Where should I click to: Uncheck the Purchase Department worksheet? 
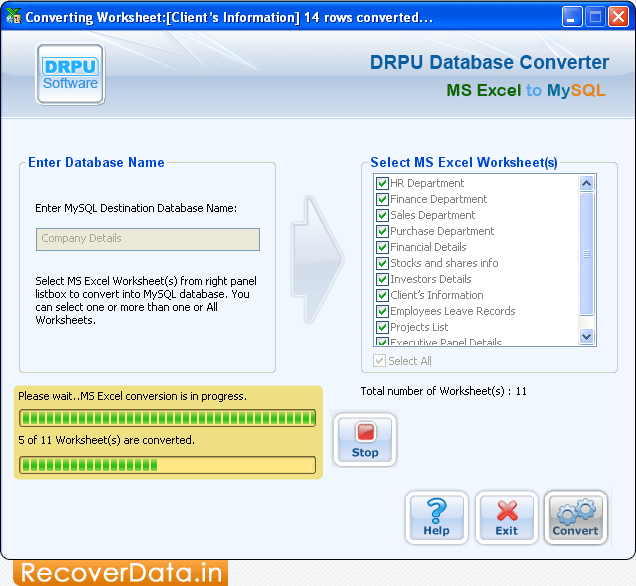click(382, 231)
